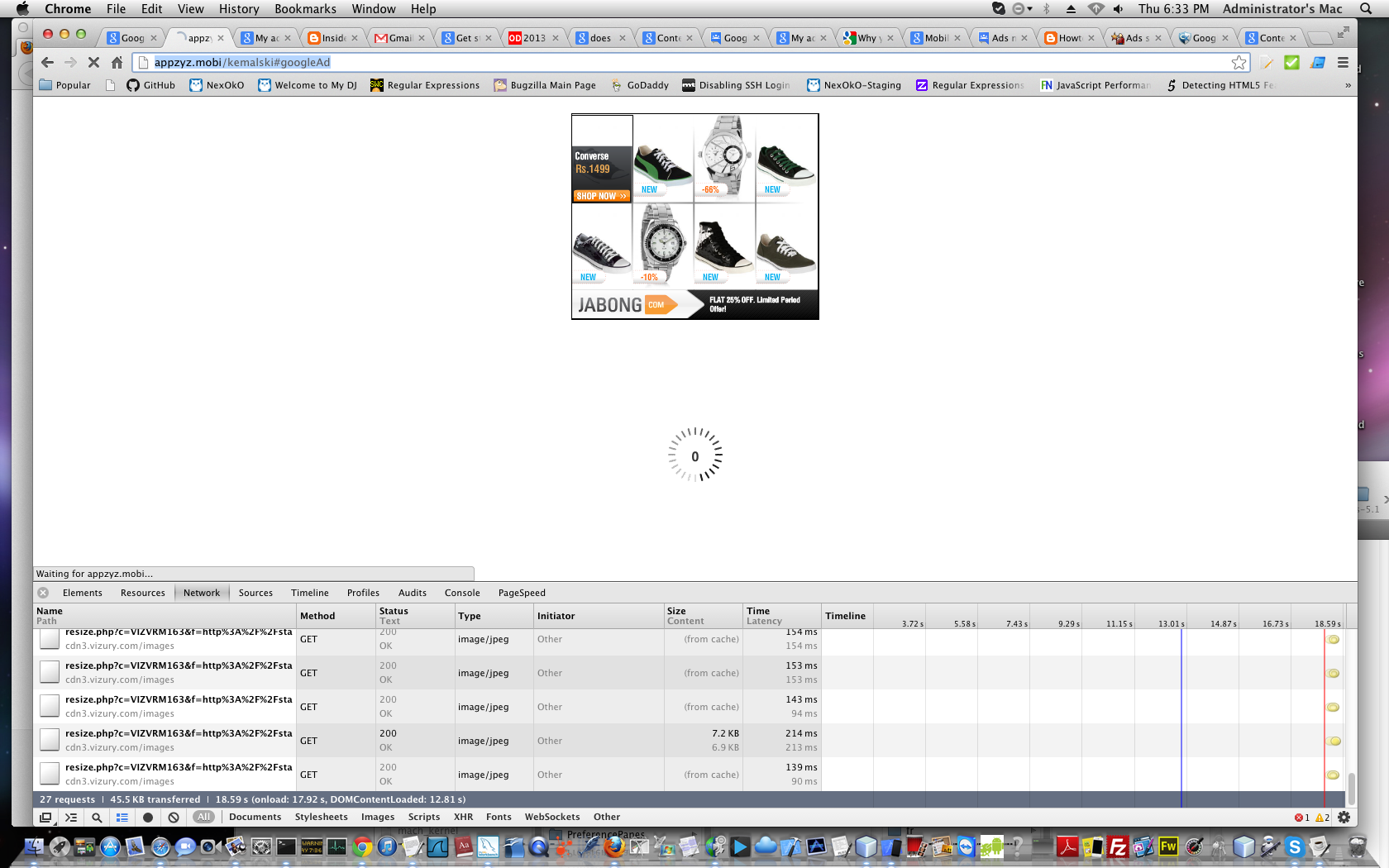Open Adobe Fireworks from the Dock
The image size is (1389, 868).
(1168, 847)
